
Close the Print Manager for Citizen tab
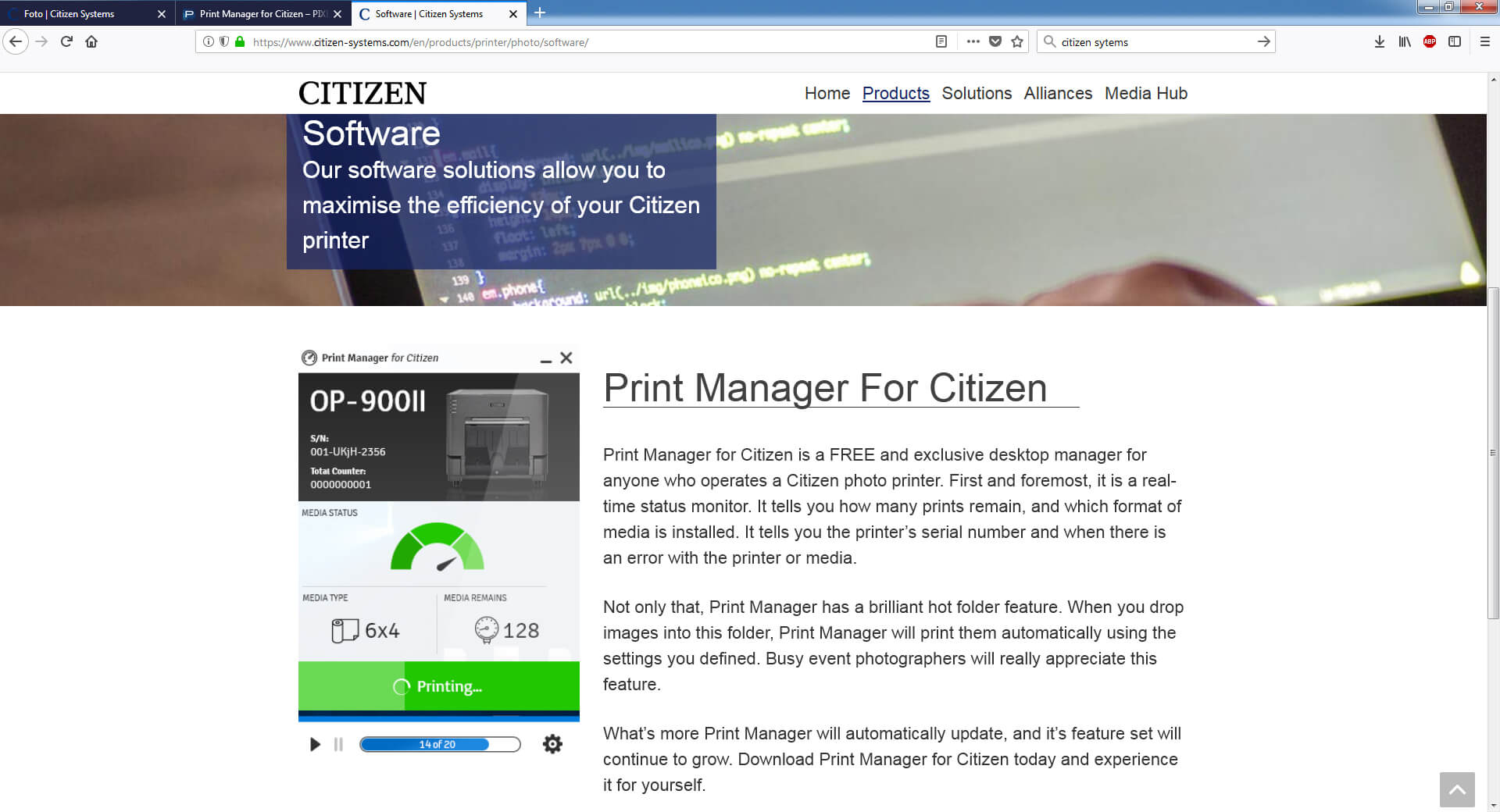tap(337, 14)
